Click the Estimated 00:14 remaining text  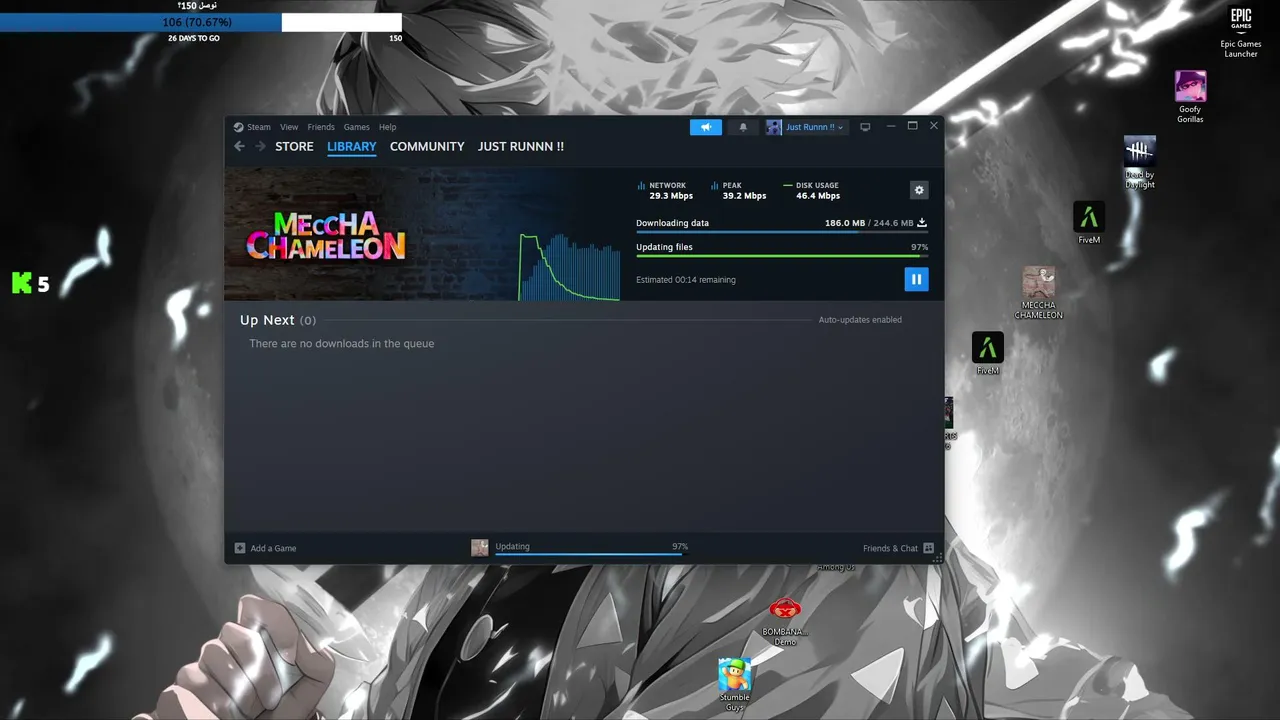click(x=686, y=280)
